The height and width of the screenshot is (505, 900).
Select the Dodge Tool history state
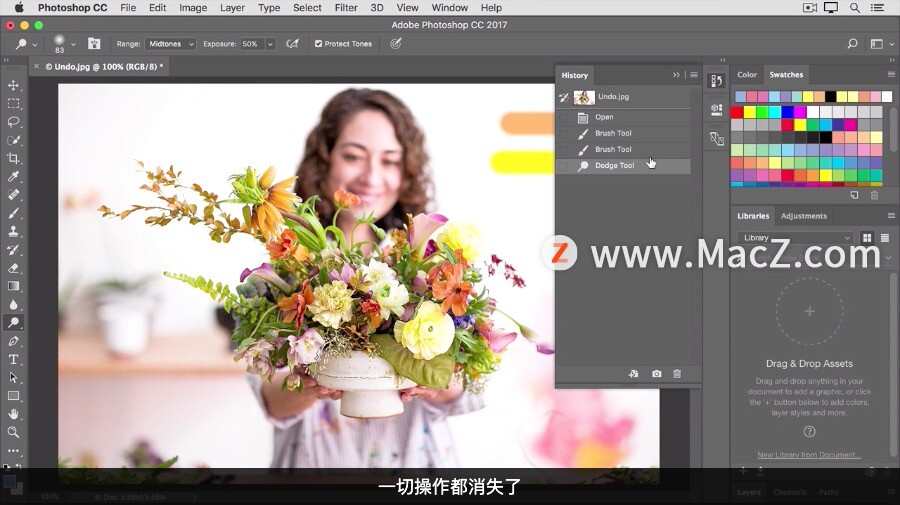[623, 166]
